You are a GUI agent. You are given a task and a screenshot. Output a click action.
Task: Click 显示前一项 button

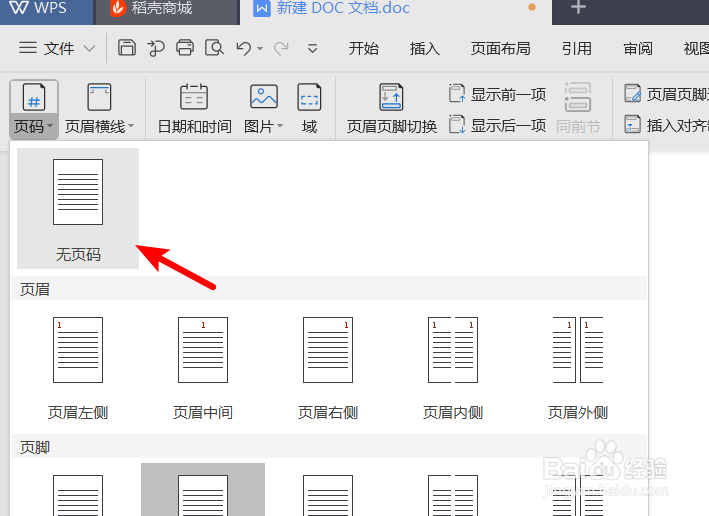(497, 94)
